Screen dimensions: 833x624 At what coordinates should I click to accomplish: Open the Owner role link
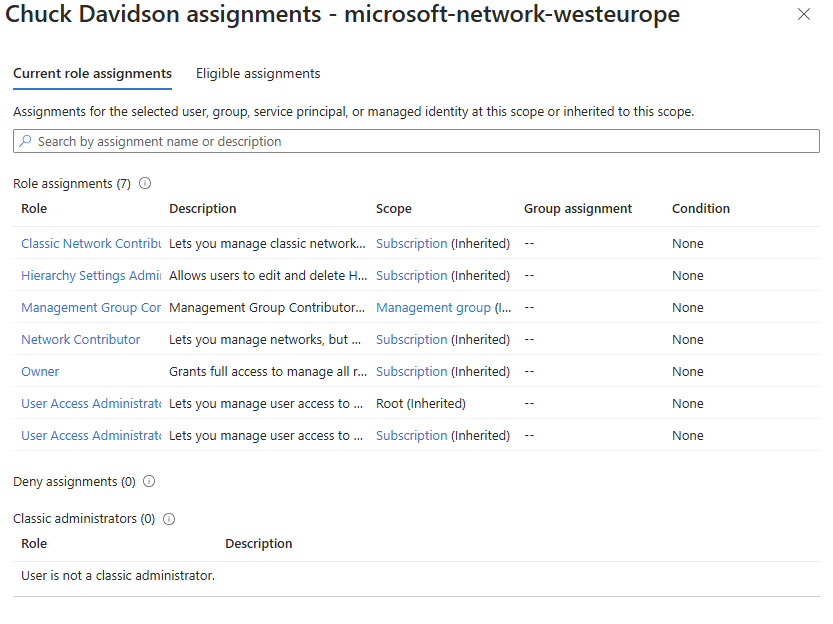[40, 372]
